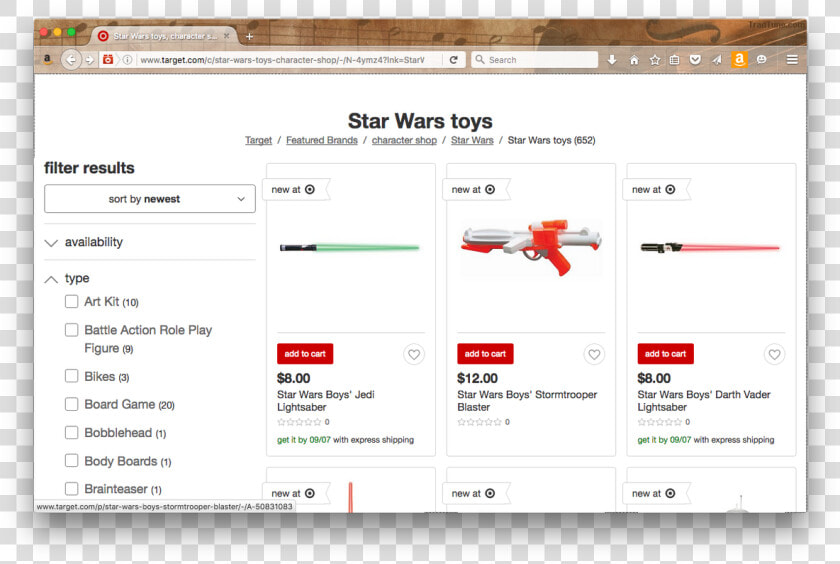Image resolution: width=840 pixels, height=564 pixels.
Task: Check the Battle Action Role Play Figure checkbox
Action: (71, 329)
